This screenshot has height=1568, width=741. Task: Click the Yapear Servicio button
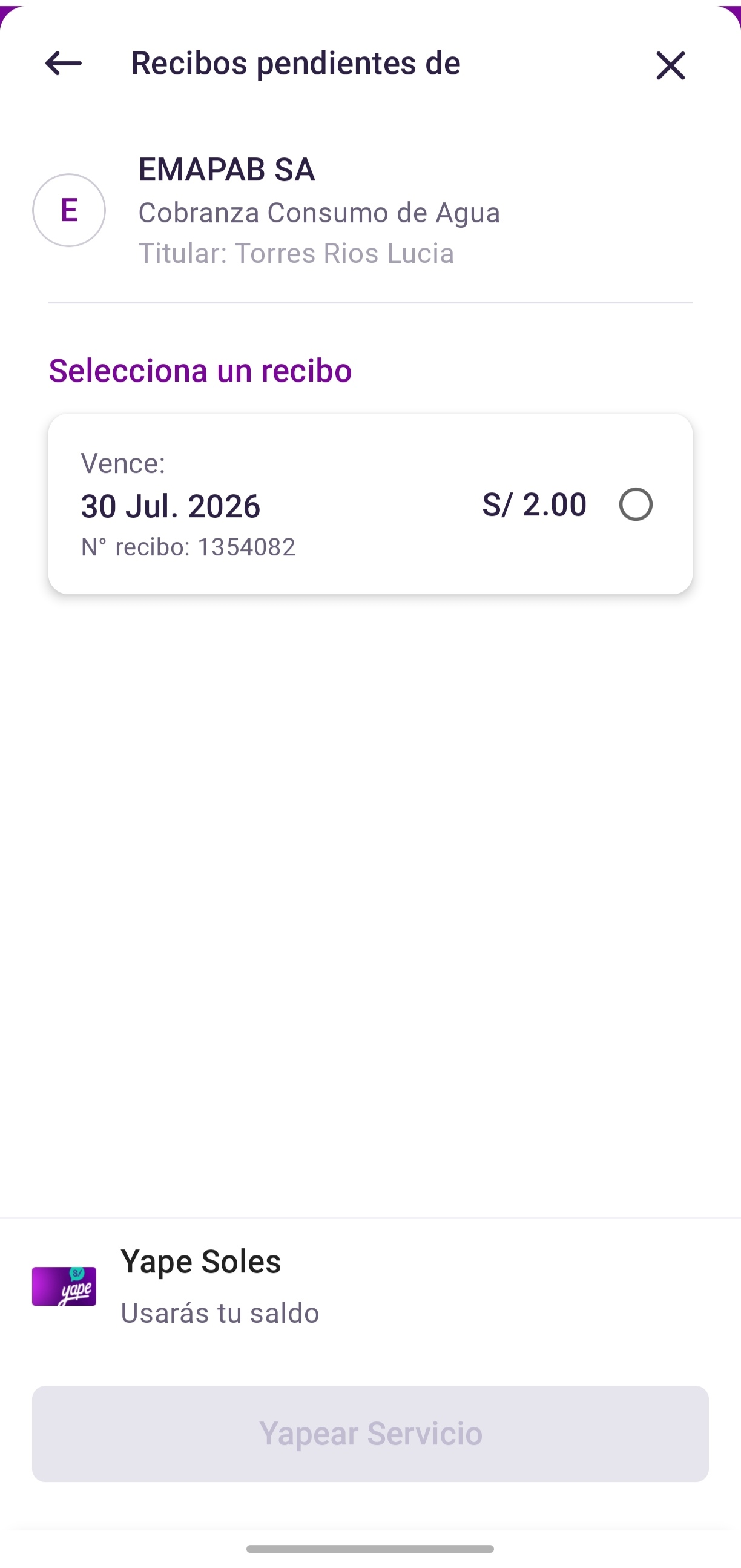(370, 1434)
